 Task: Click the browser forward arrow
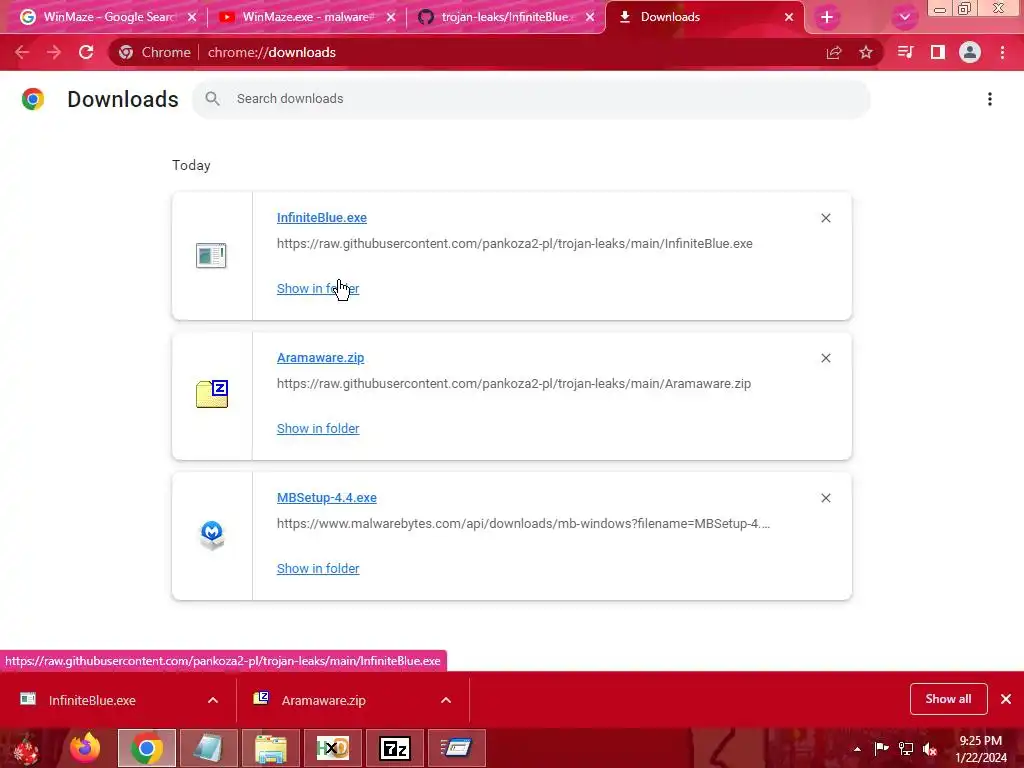tap(54, 52)
